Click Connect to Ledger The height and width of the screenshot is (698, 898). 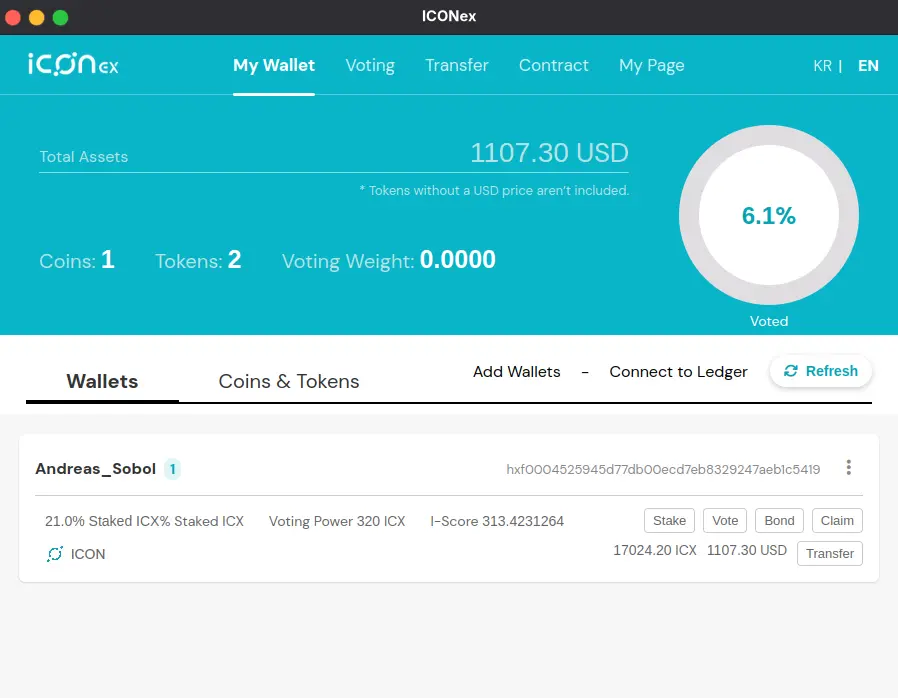tap(678, 371)
